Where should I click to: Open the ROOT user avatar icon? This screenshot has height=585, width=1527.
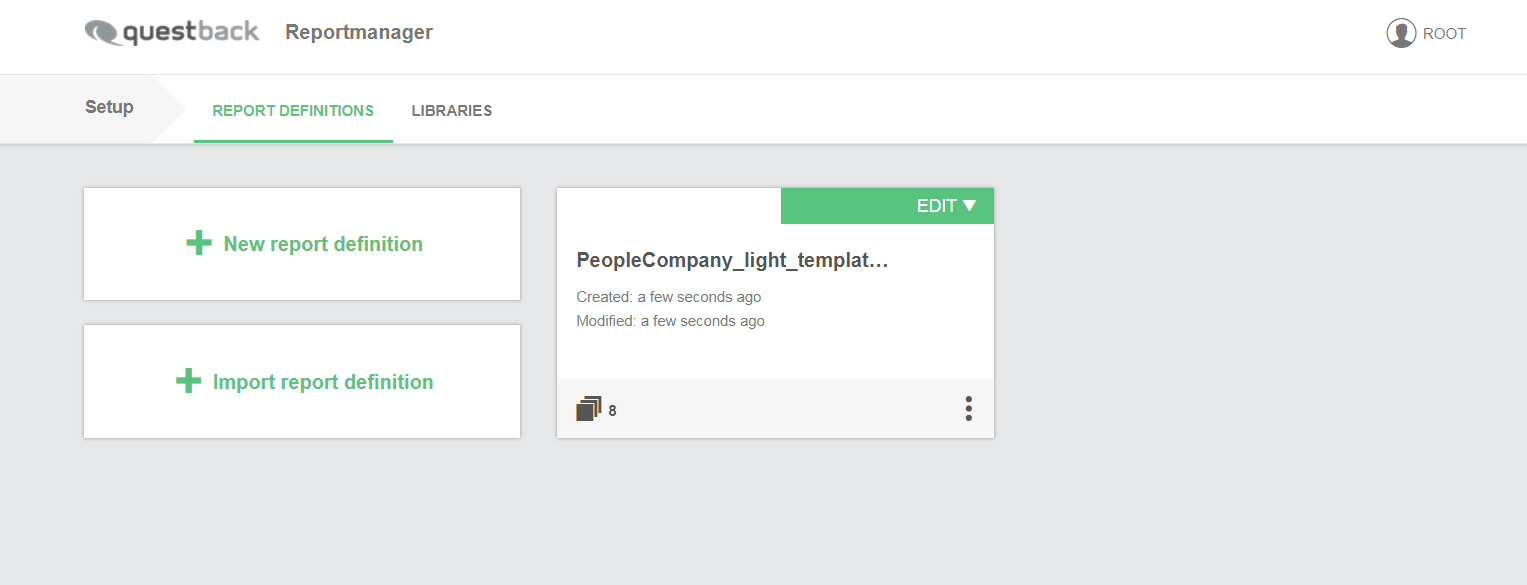click(x=1401, y=33)
